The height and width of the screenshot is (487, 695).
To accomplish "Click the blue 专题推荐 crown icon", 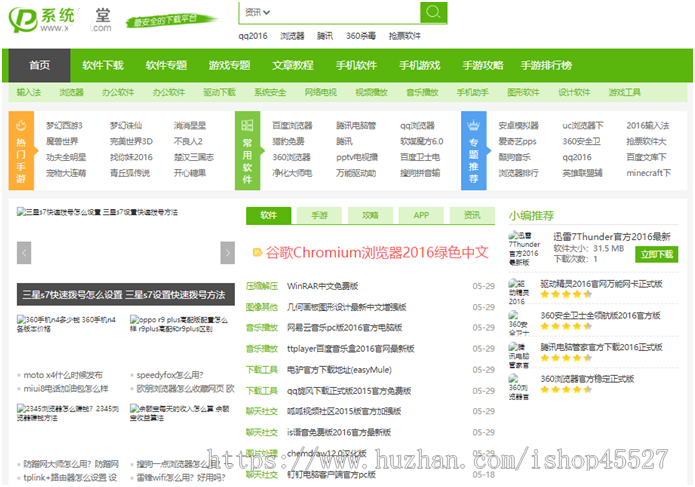I will tap(473, 125).
